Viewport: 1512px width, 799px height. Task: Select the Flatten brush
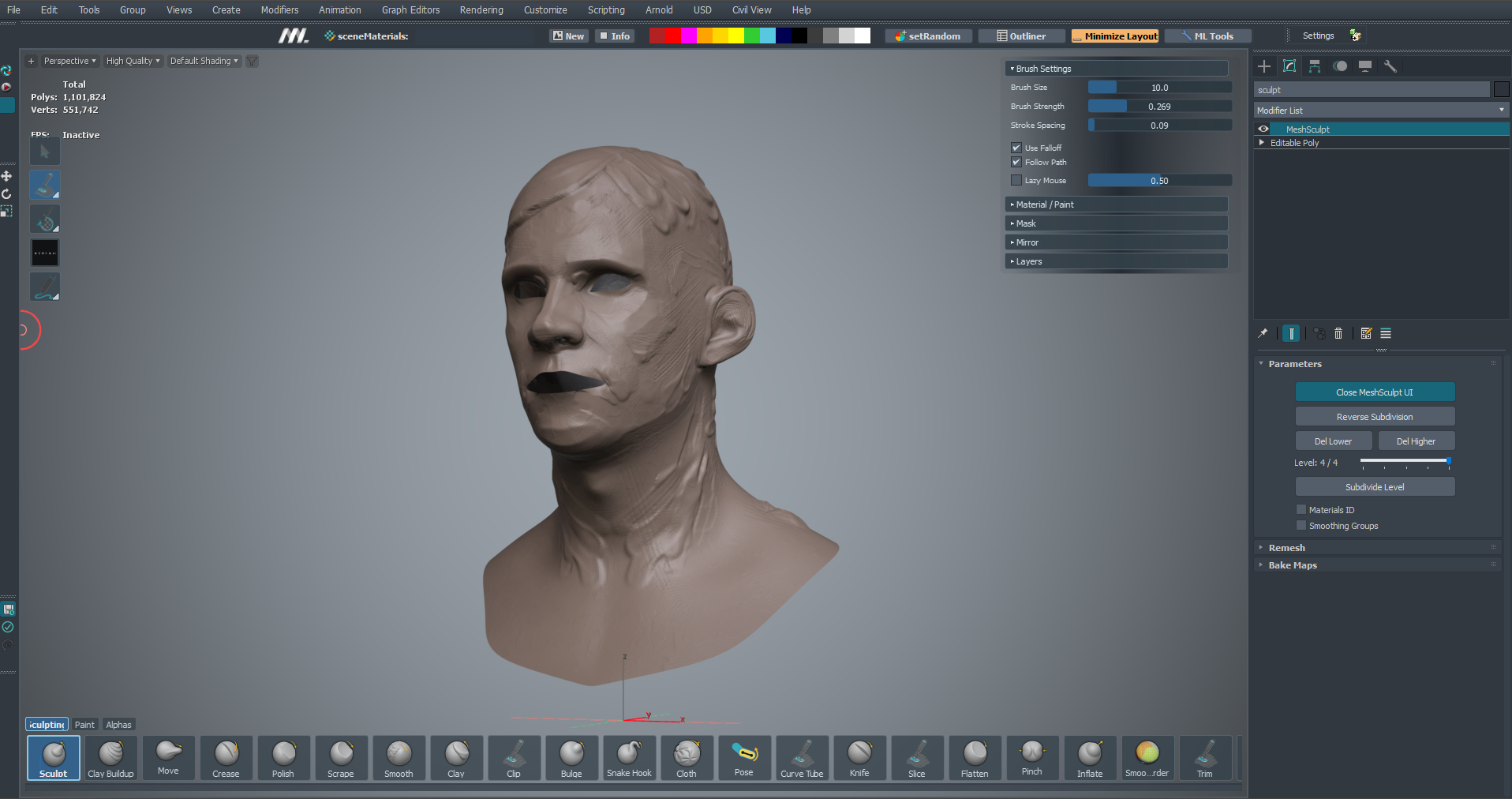pyautogui.click(x=975, y=758)
